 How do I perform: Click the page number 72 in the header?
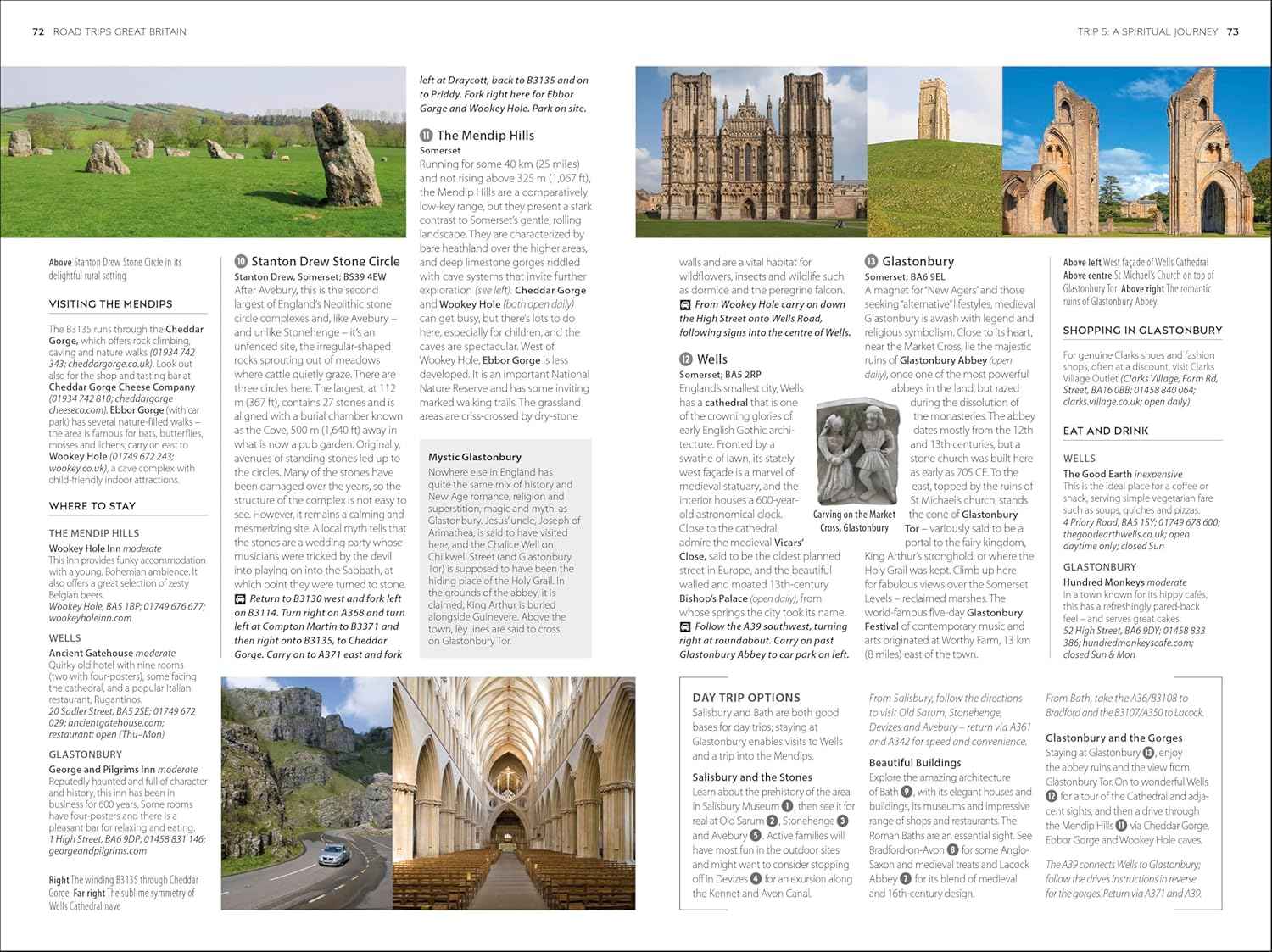pyautogui.click(x=38, y=32)
